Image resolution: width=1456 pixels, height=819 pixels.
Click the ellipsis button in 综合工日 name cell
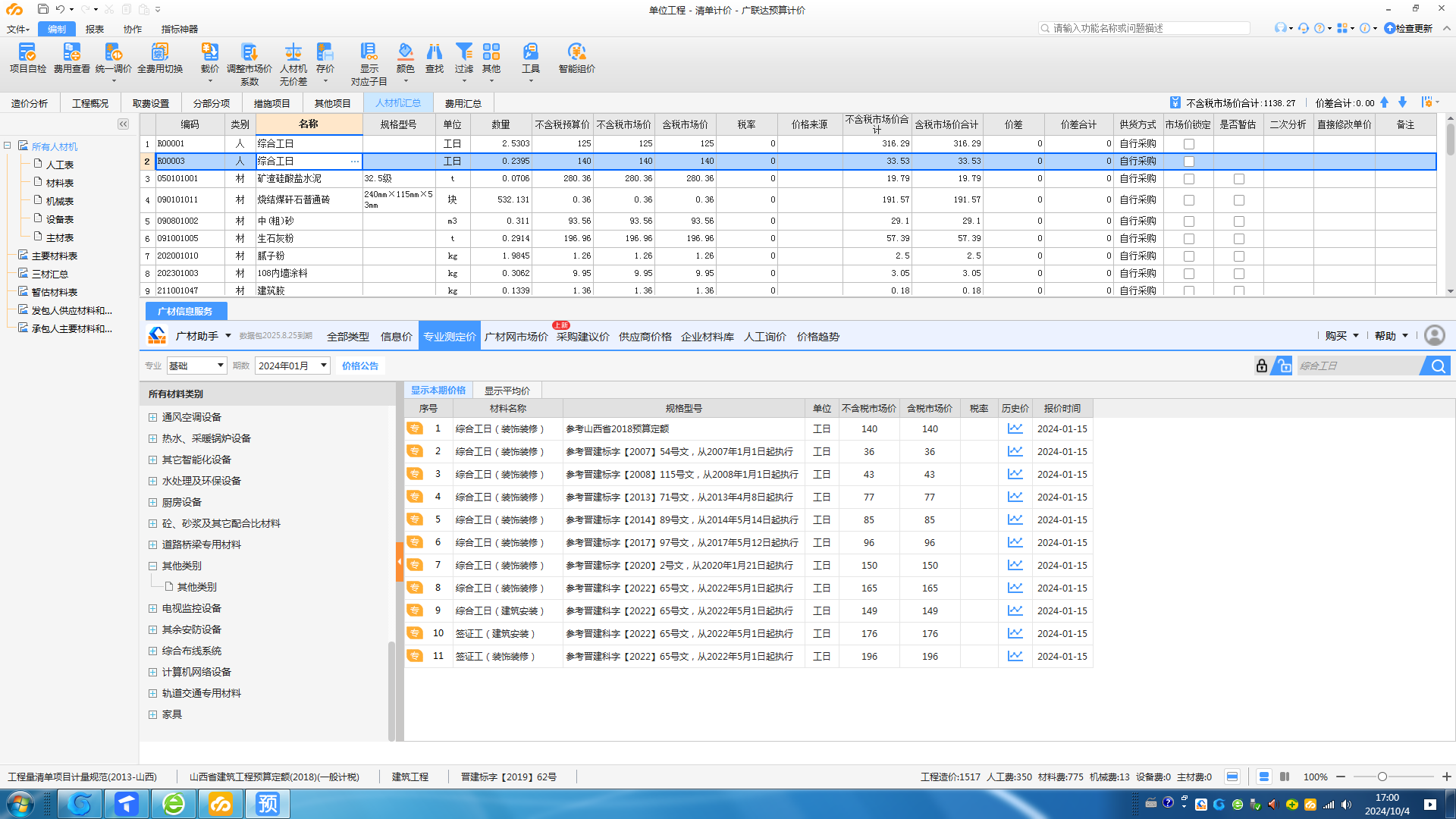click(354, 162)
